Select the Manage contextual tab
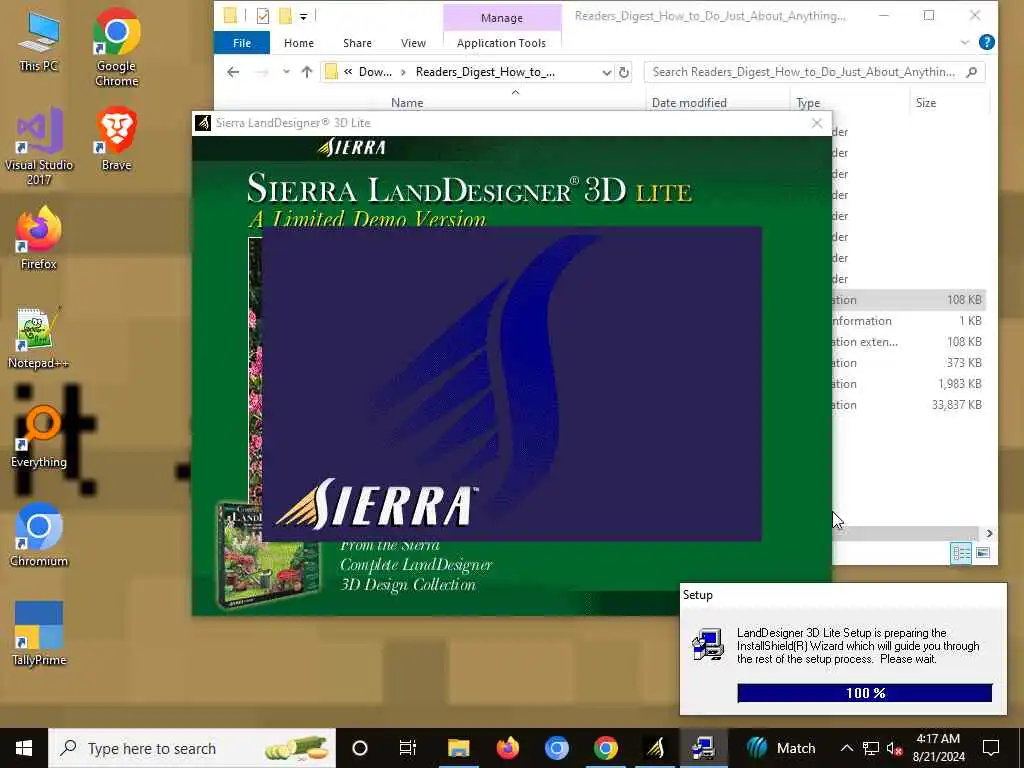Viewport: 1024px width, 768px height. [502, 18]
